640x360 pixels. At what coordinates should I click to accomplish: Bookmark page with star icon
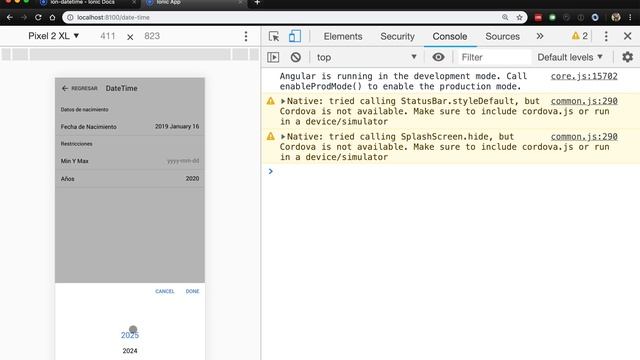[x=519, y=17]
